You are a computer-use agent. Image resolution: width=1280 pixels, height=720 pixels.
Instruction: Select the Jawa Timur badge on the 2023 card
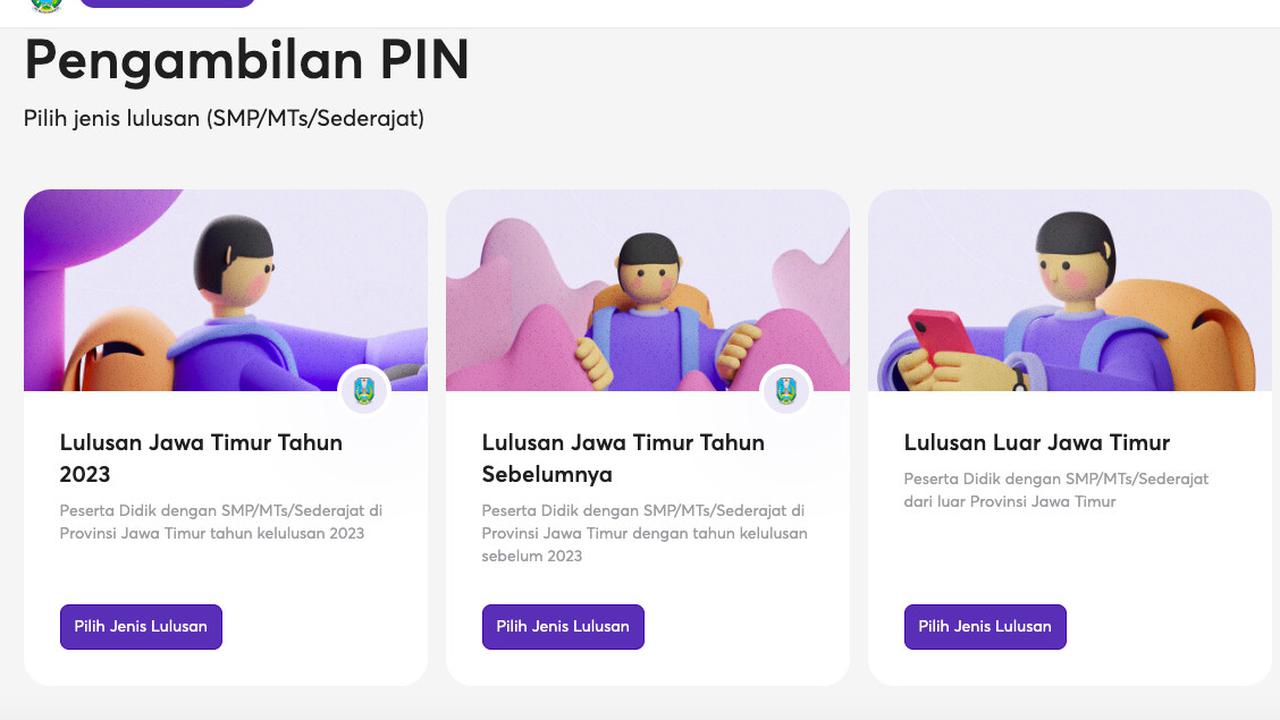point(365,392)
